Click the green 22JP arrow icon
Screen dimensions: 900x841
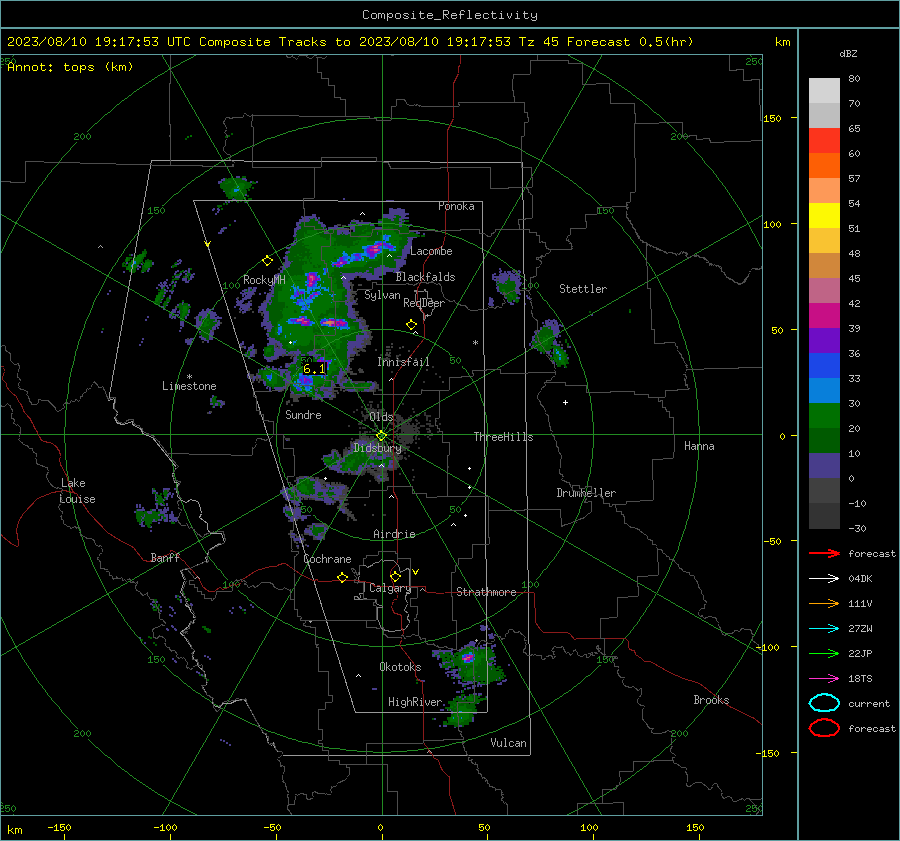pos(824,653)
